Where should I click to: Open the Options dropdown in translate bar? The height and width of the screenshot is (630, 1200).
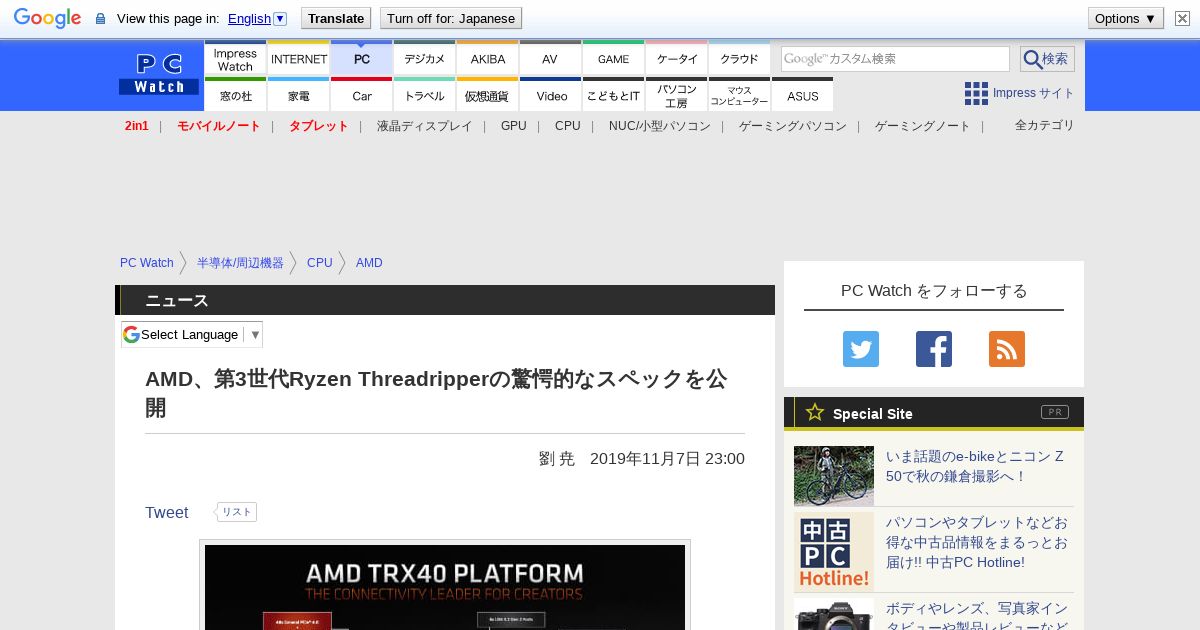(1125, 18)
